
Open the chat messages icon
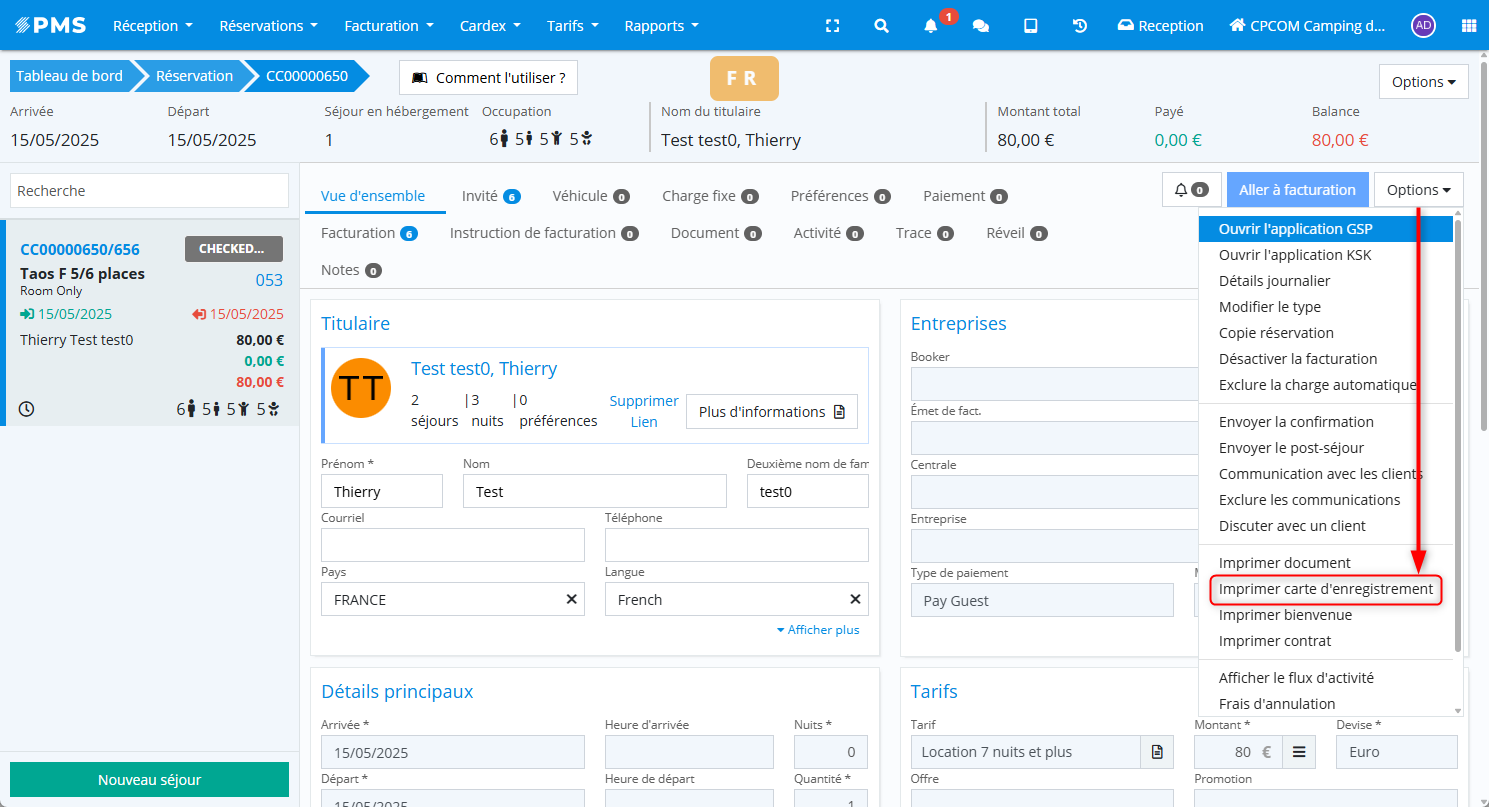pos(981,26)
